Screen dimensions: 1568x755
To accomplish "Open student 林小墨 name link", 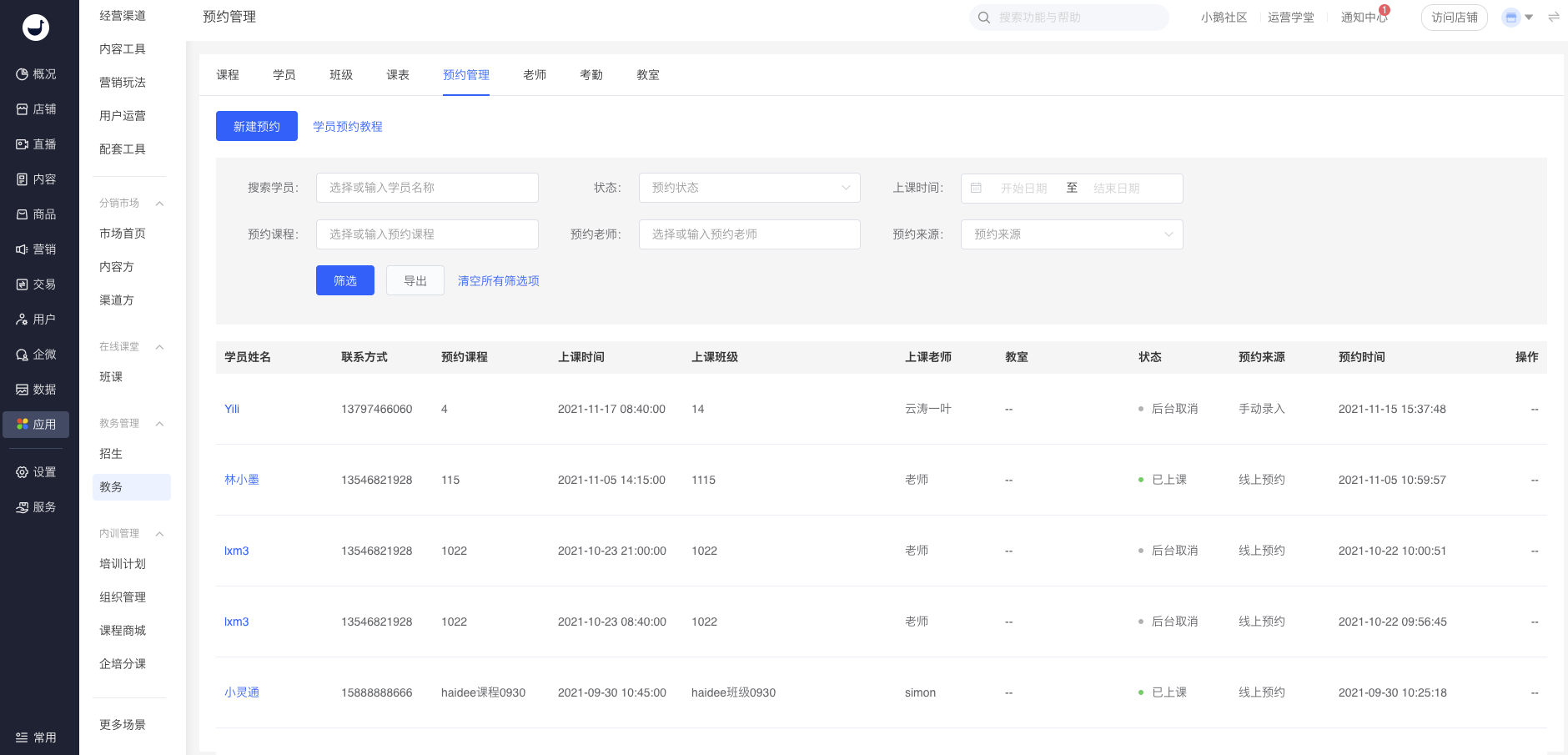I will [x=242, y=480].
